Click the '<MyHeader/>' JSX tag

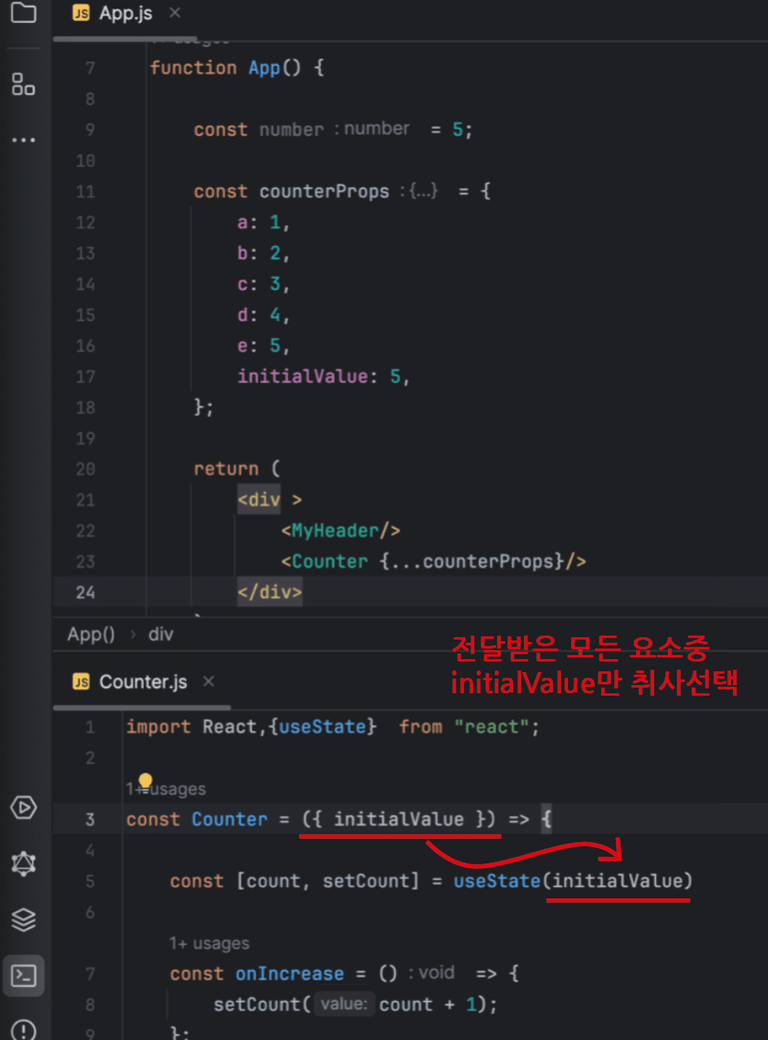point(340,531)
